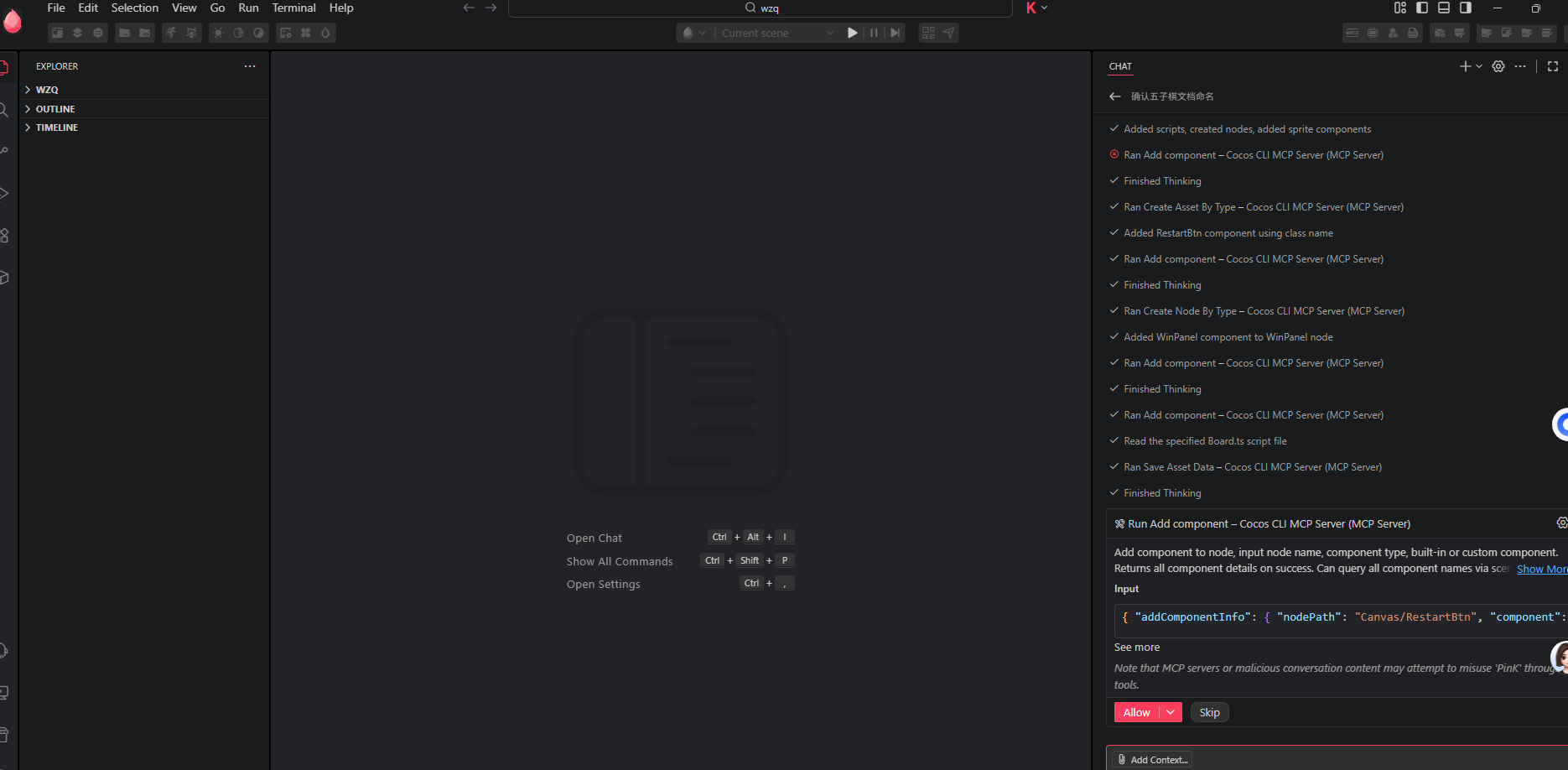Open the Run and Debug activity bar icon
The image size is (1568, 770).
coord(4,194)
